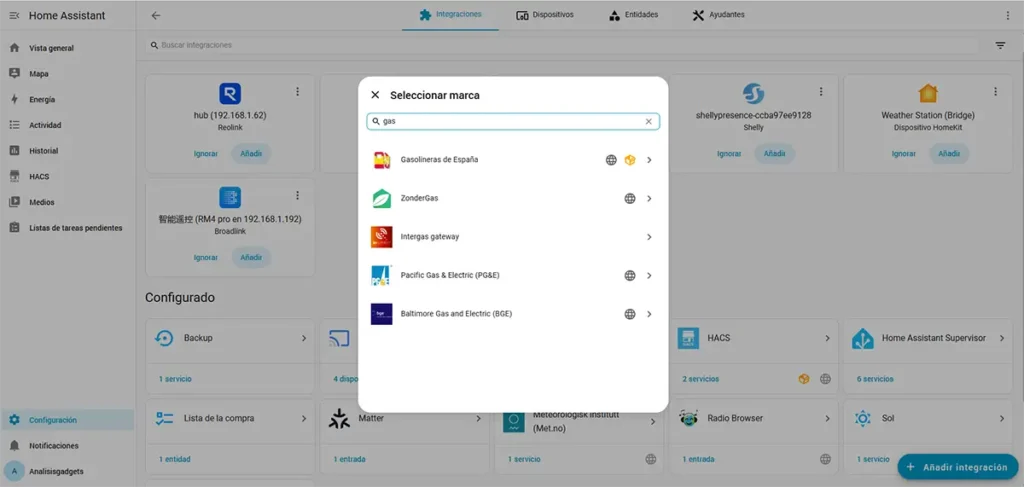1024x487 pixels.
Task: Open the Backup 1 servicio link
Action: point(175,379)
